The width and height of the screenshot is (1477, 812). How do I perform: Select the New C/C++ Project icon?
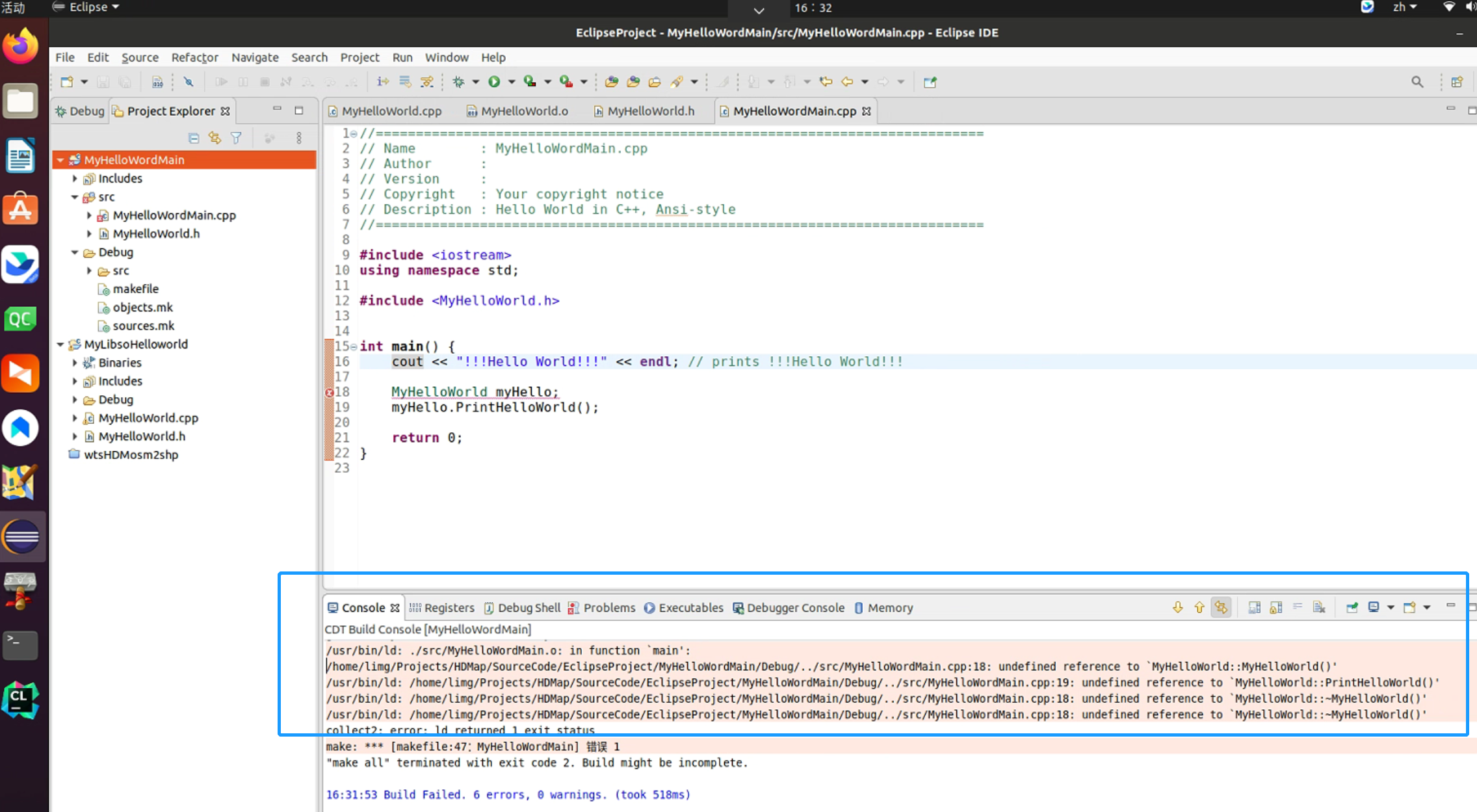(x=67, y=81)
